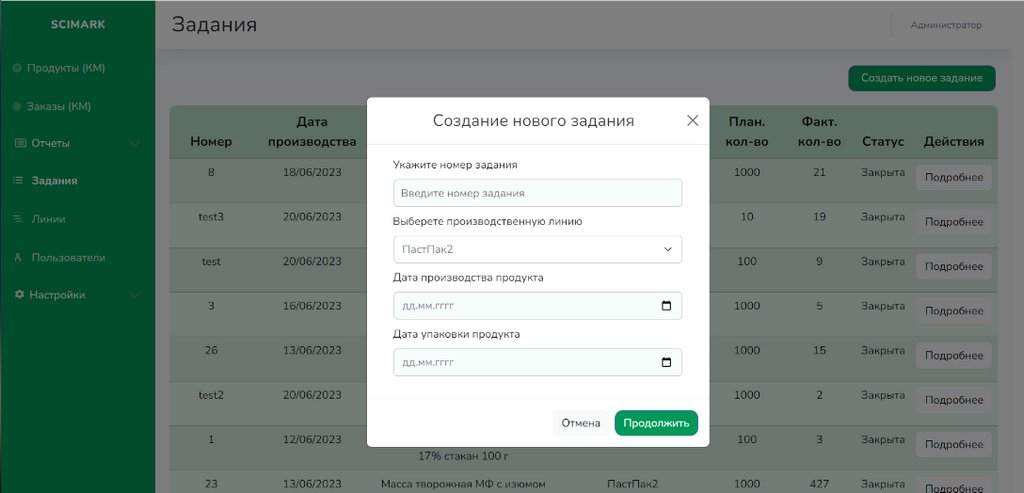Screen dimensions: 1024x493
Task: Click Подробнее for task 3
Action: point(953,311)
